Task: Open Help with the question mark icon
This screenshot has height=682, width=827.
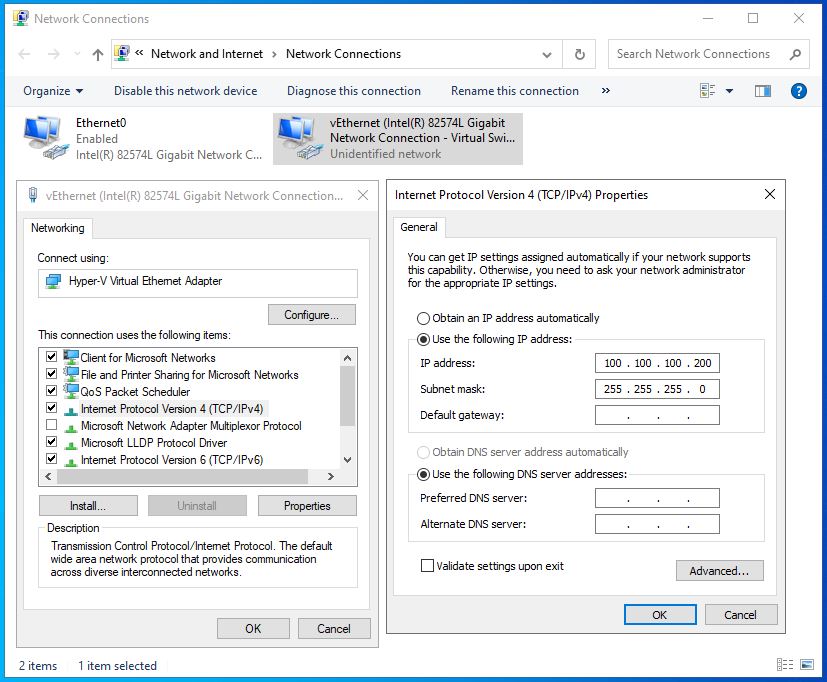Action: point(799,91)
